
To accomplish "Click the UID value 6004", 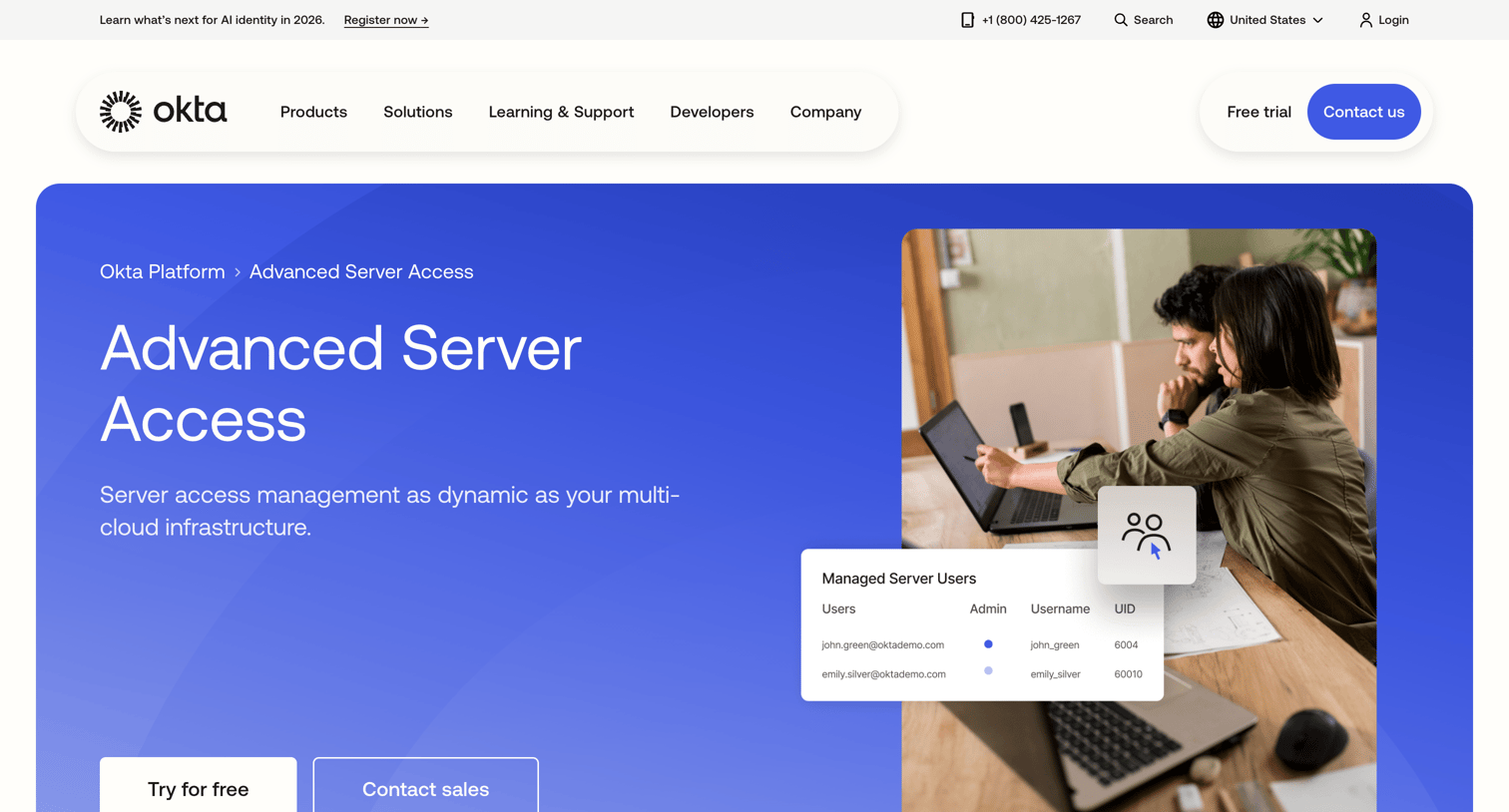I will click(x=1126, y=645).
